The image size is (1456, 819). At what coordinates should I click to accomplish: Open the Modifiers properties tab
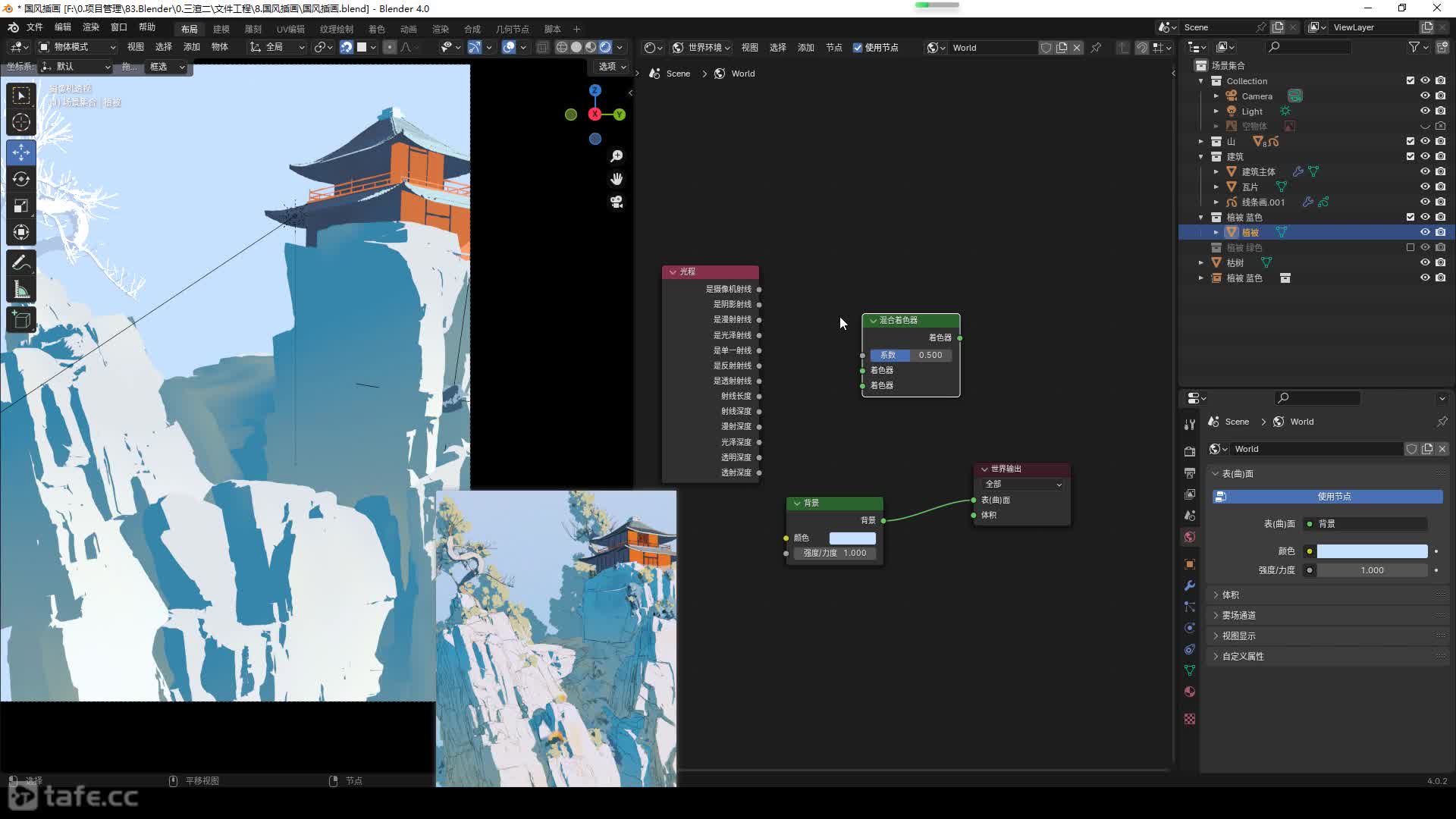(1190, 585)
